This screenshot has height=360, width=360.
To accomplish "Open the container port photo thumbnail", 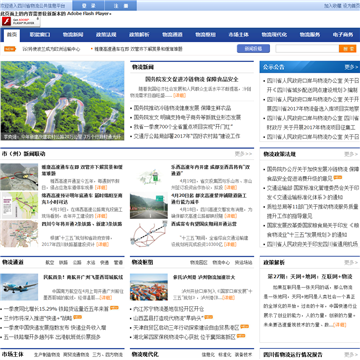I will (149, 287).
